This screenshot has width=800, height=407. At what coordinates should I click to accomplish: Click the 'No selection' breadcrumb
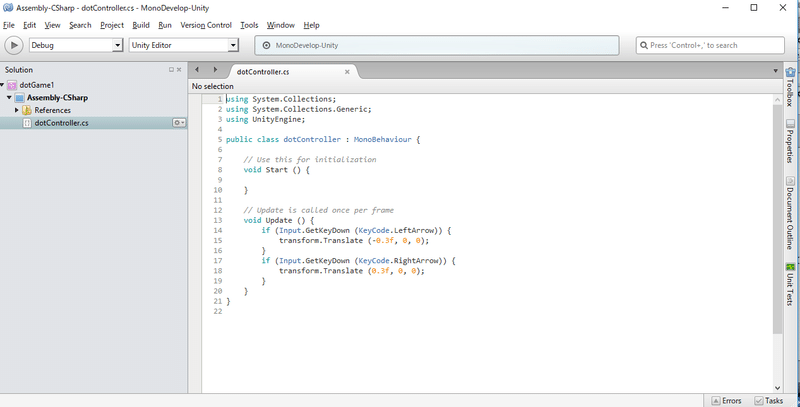pyautogui.click(x=213, y=86)
